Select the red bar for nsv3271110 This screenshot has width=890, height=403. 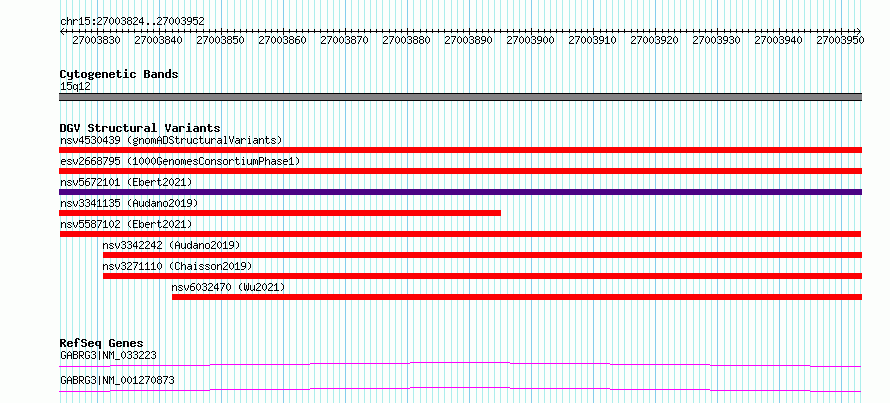[482, 276]
